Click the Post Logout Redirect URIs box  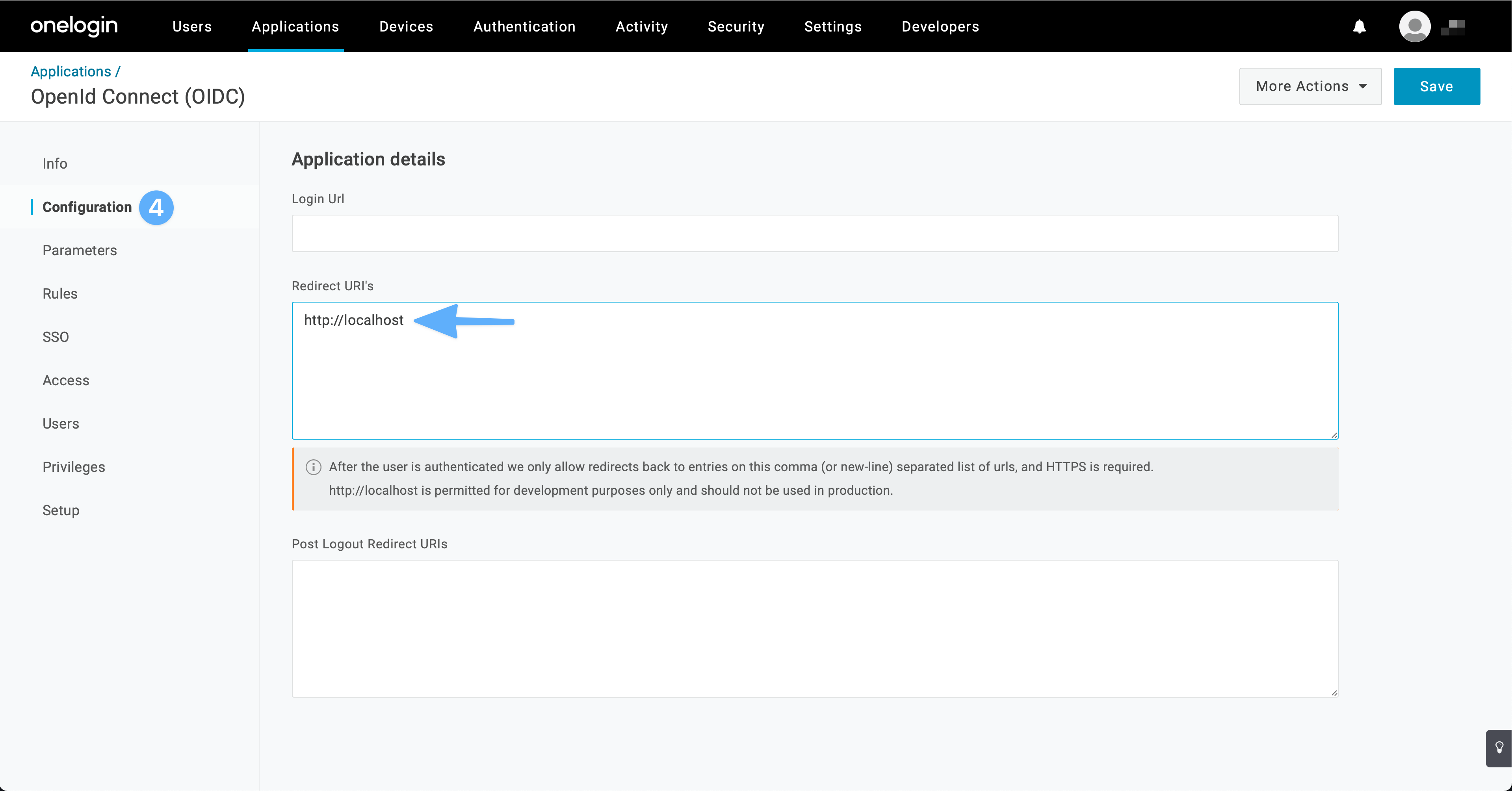click(814, 628)
